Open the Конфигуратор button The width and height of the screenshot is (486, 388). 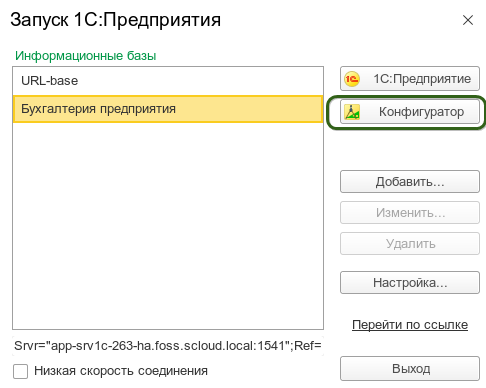[x=410, y=112]
